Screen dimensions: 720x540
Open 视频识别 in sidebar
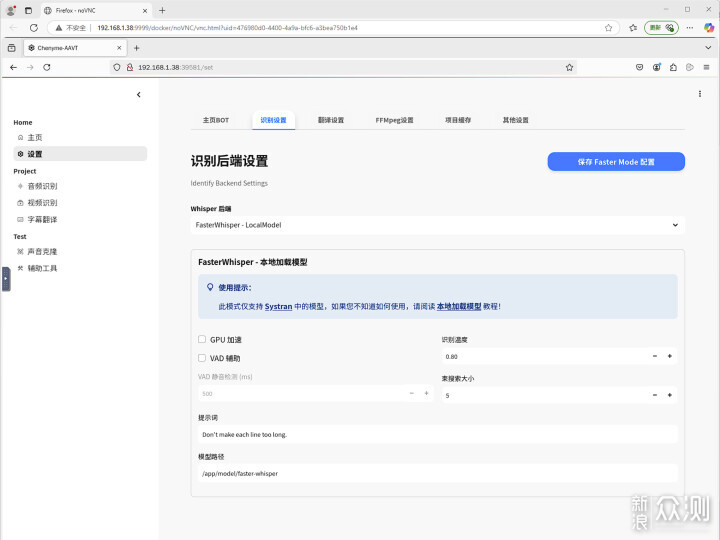(80, 202)
